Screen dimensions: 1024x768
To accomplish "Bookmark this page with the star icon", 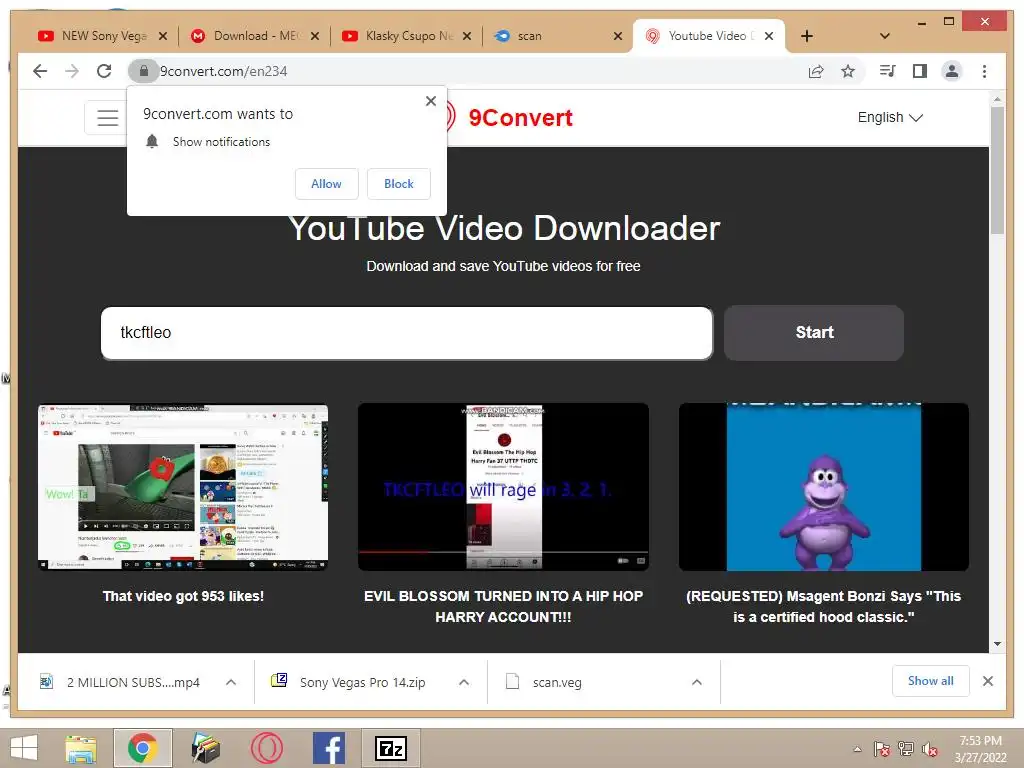I will (848, 71).
